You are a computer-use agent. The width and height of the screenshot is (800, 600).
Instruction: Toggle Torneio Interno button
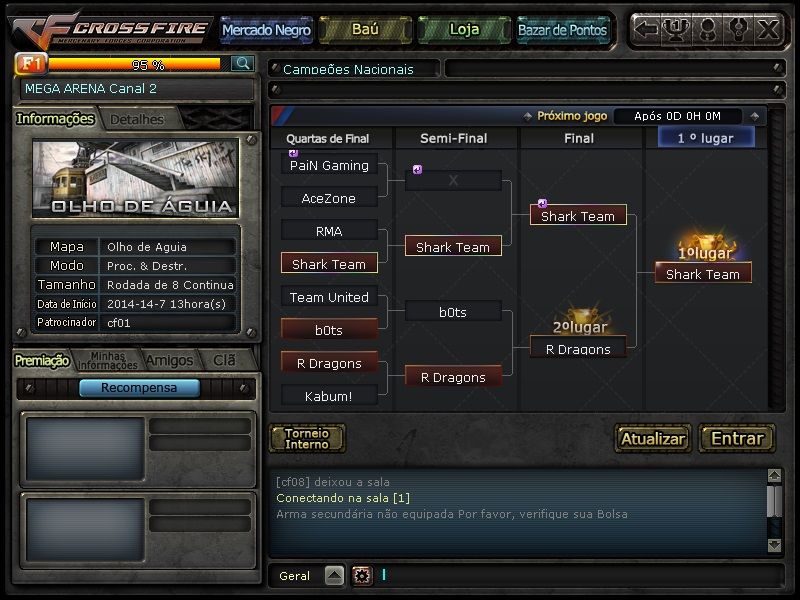click(x=307, y=438)
